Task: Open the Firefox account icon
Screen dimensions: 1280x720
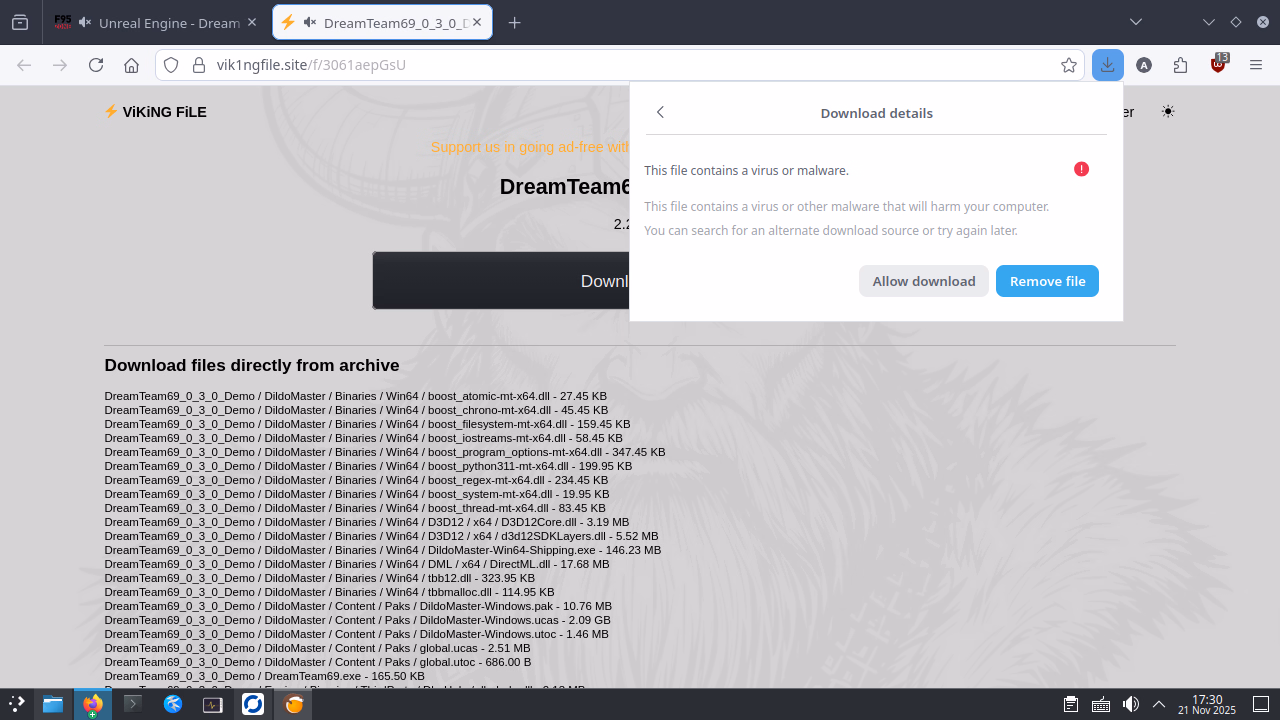Action: pos(1144,65)
